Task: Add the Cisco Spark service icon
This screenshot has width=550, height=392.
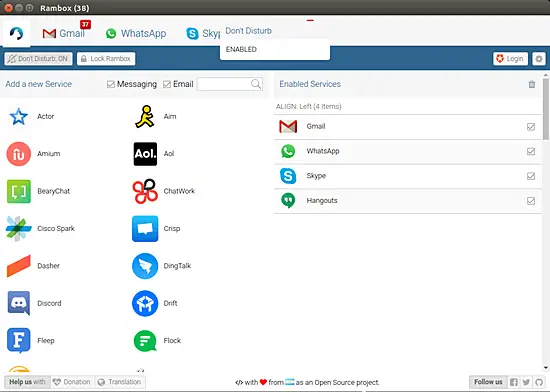Action: 19,229
